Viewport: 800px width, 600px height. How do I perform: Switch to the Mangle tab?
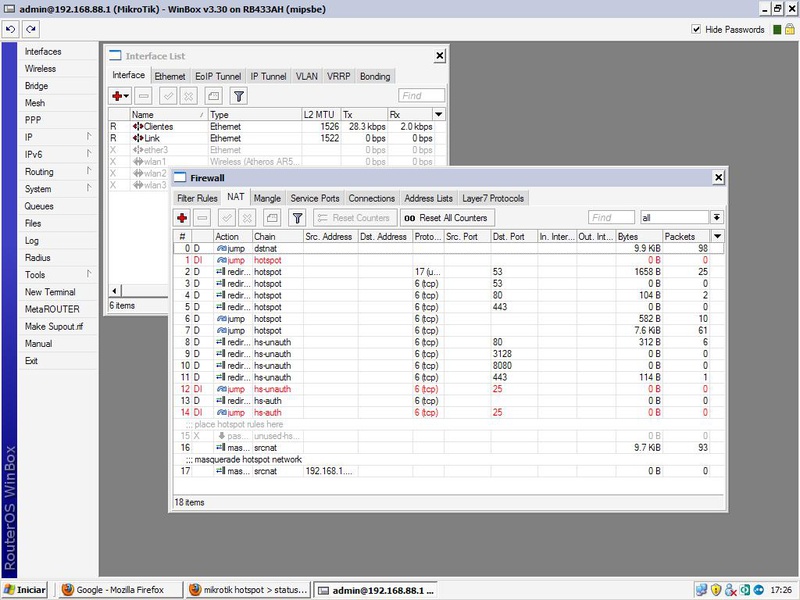tap(267, 198)
